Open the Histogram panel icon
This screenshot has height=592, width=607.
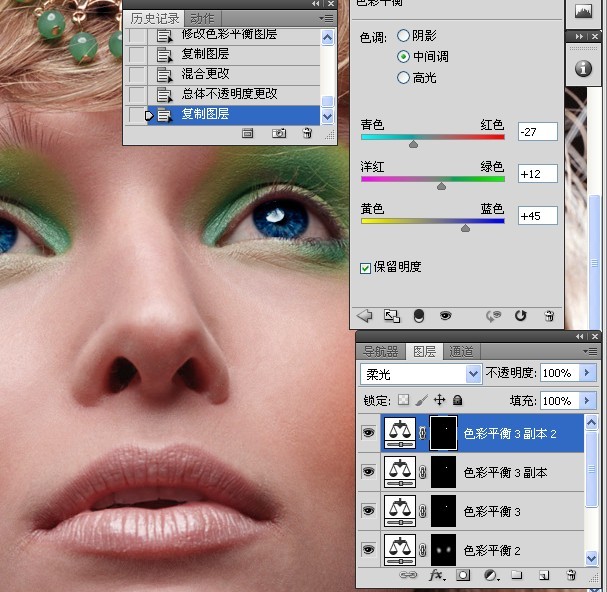(583, 12)
